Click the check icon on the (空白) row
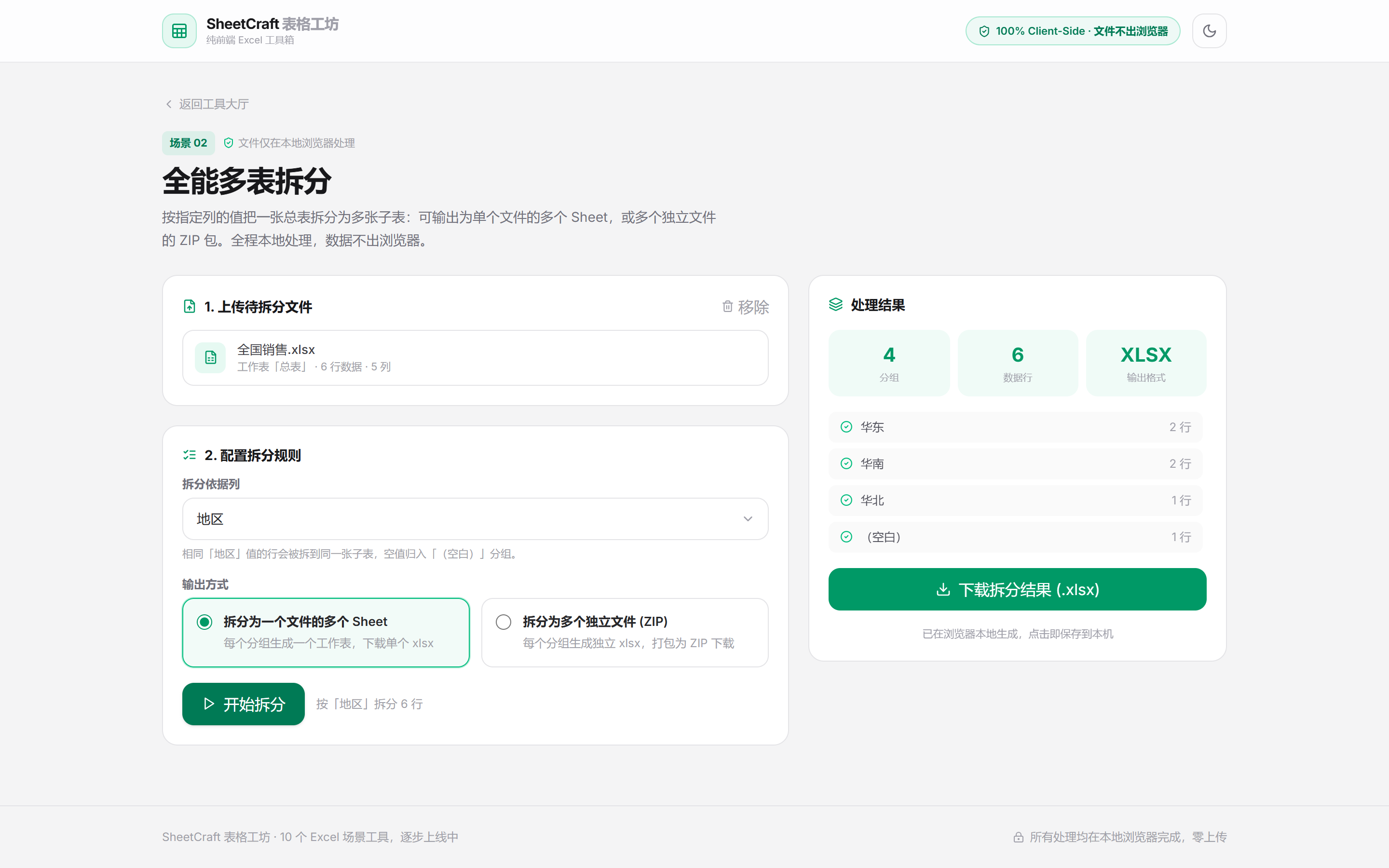Image resolution: width=1389 pixels, height=868 pixels. (x=846, y=537)
